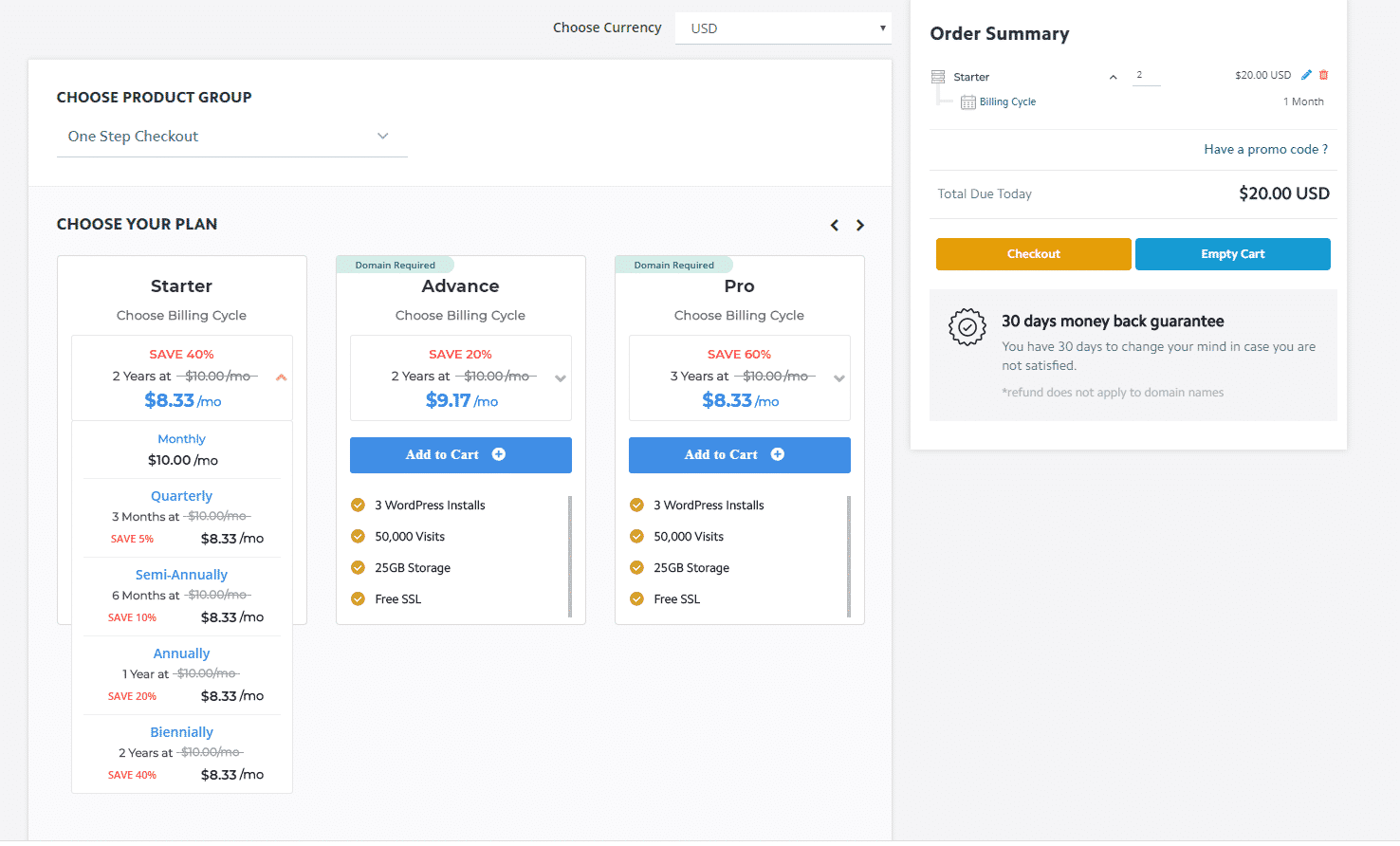Viewport: 1400px width, 846px height.
Task: Click the calendar icon next to Billing Cycle
Action: (x=967, y=102)
